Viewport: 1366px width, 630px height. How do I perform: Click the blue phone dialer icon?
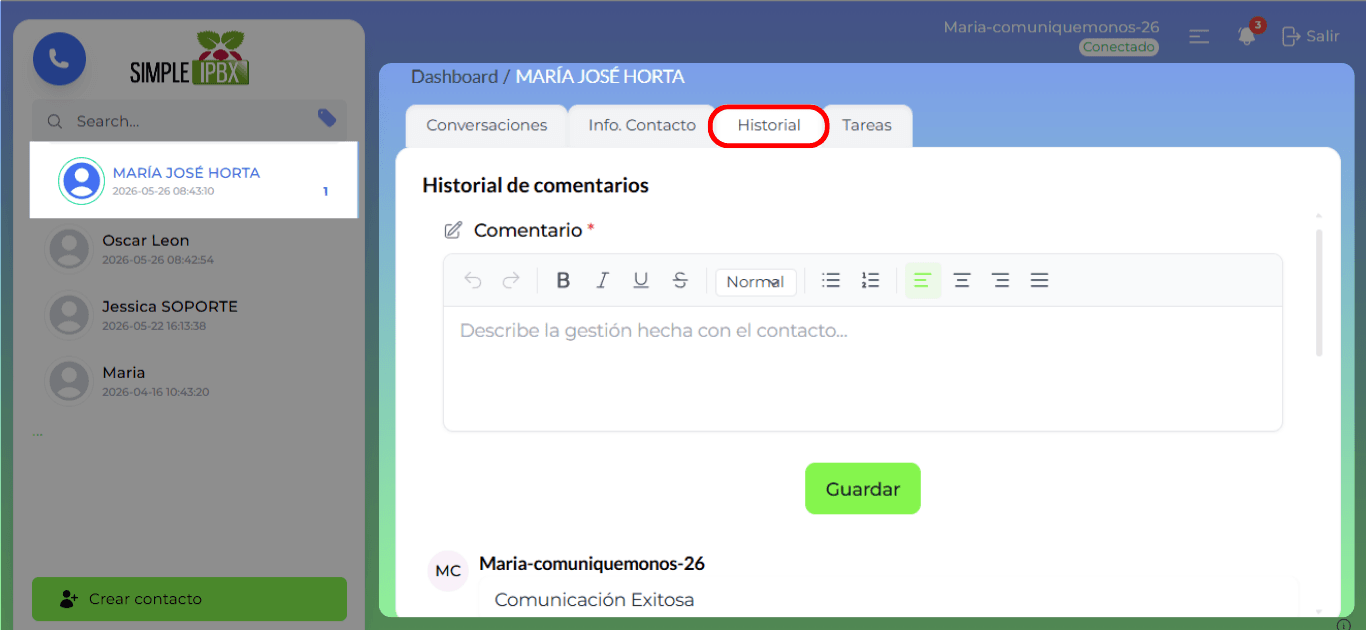(x=59, y=59)
